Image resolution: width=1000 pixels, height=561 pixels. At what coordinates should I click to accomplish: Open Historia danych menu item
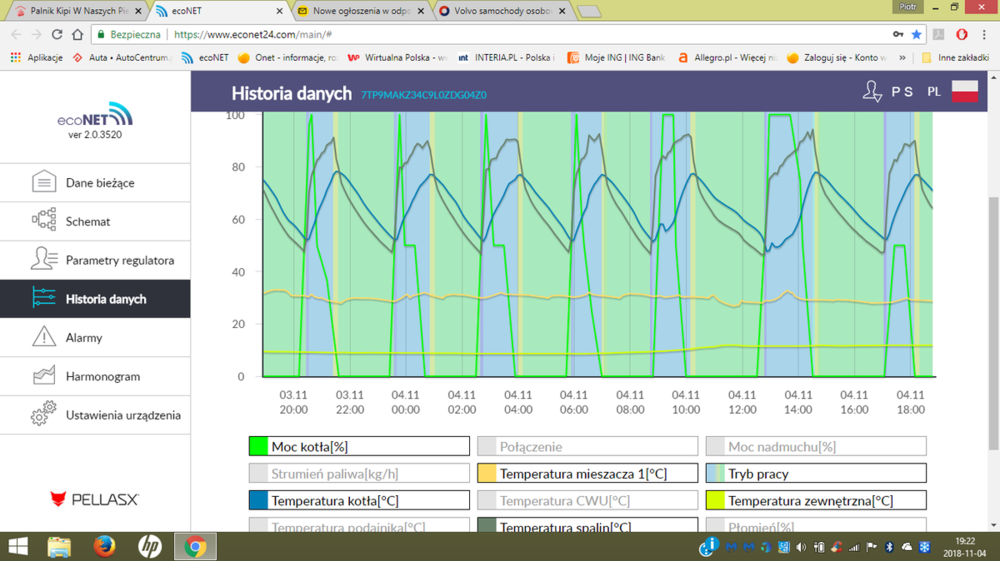tap(95, 299)
